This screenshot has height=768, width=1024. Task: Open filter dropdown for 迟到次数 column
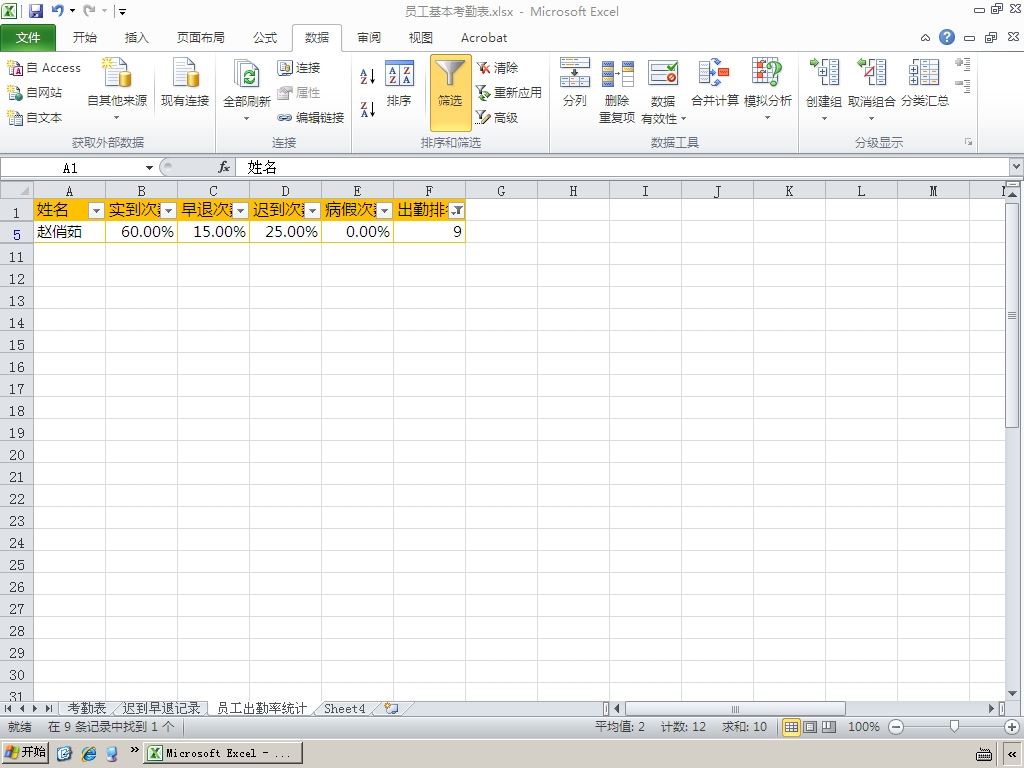pos(312,211)
